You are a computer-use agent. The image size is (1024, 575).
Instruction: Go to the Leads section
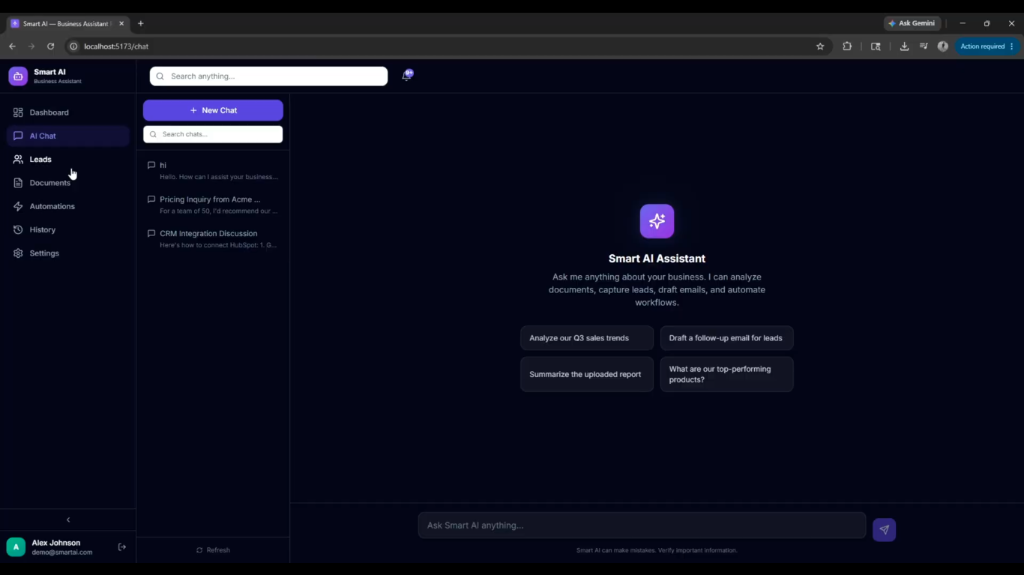[x=68, y=159]
